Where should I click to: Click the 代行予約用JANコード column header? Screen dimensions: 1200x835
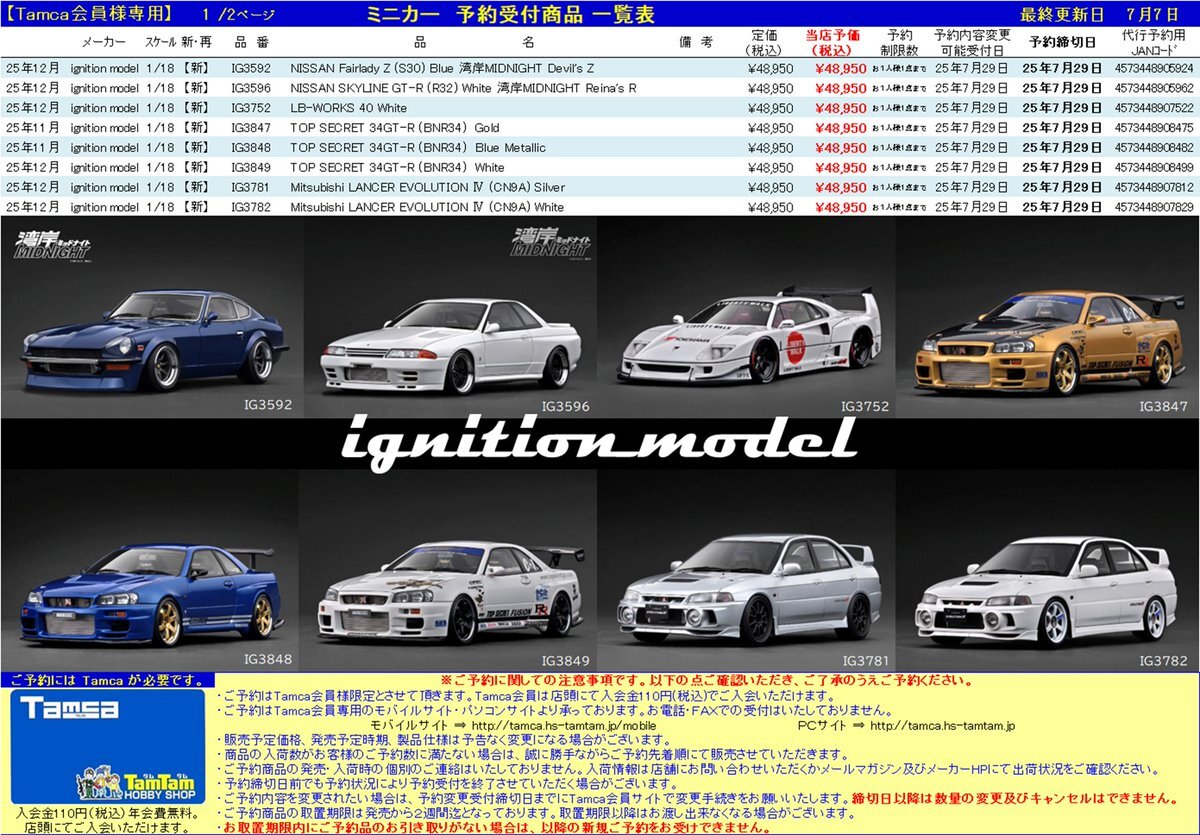coord(1153,42)
